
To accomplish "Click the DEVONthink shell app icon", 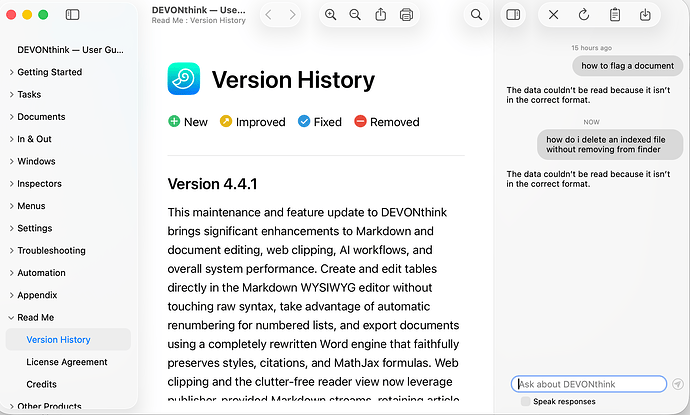I will [184, 79].
